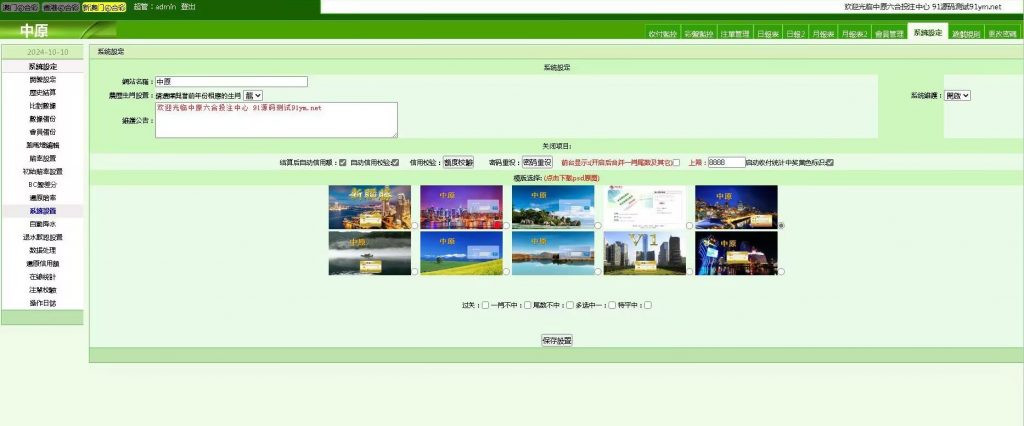This screenshot has height=426, width=1024.
Task: Select the 新疆版 night harbor template thumbnail
Action: point(369,207)
